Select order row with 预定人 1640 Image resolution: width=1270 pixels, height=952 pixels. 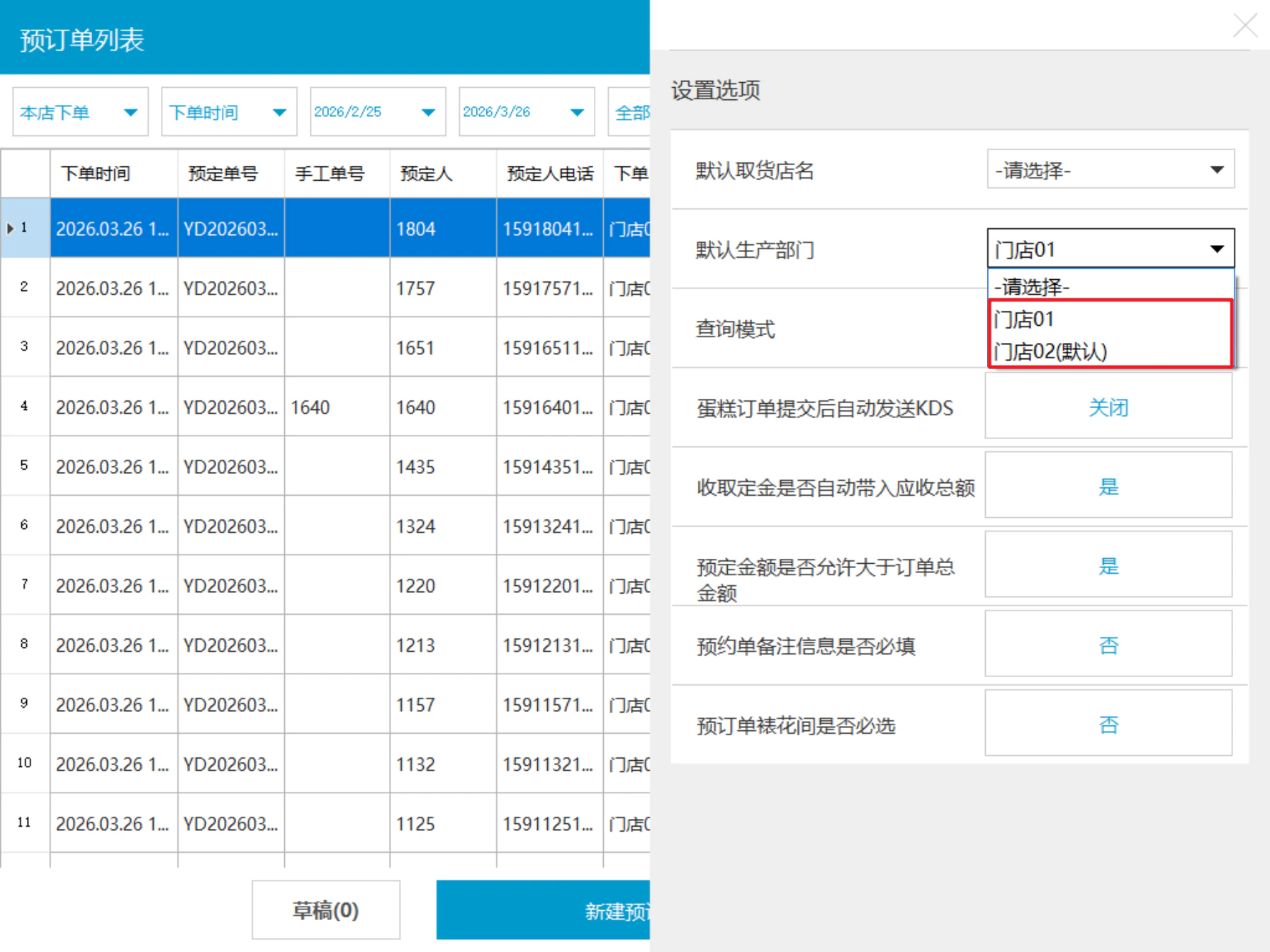(x=325, y=407)
